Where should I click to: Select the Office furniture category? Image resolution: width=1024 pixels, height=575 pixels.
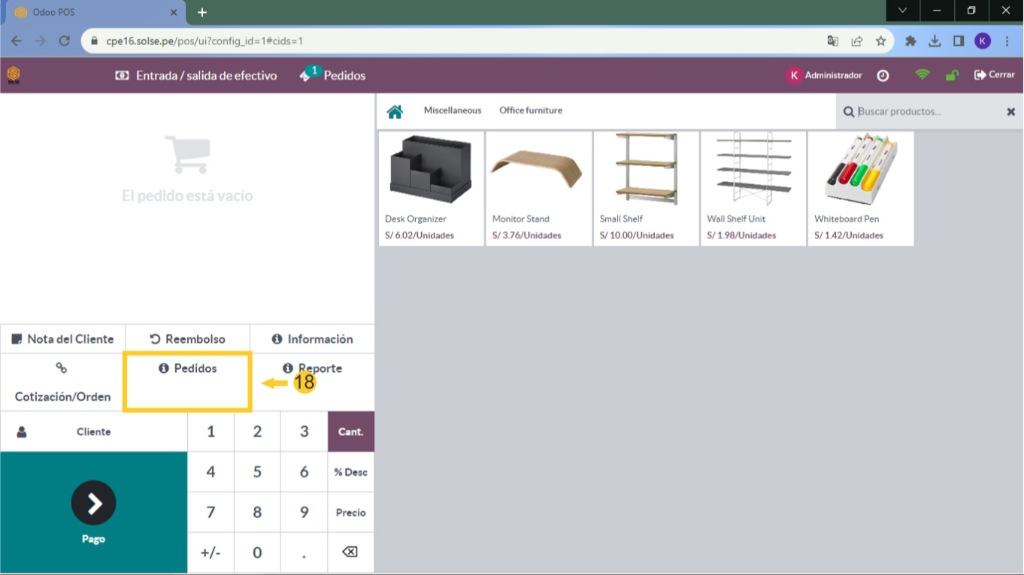coord(531,111)
